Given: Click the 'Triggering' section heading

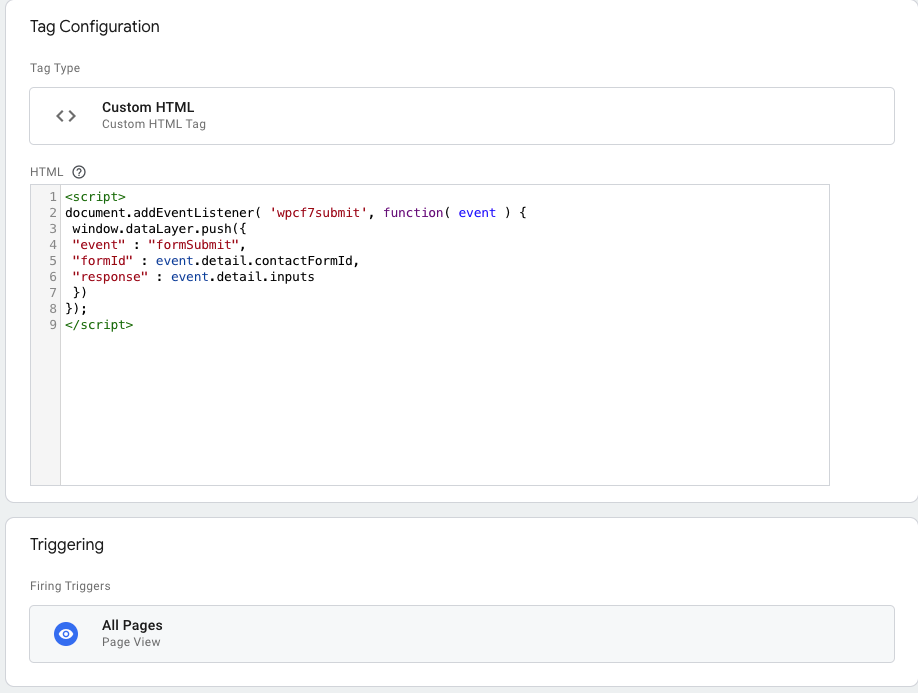Looking at the screenshot, I should pyautogui.click(x=67, y=544).
